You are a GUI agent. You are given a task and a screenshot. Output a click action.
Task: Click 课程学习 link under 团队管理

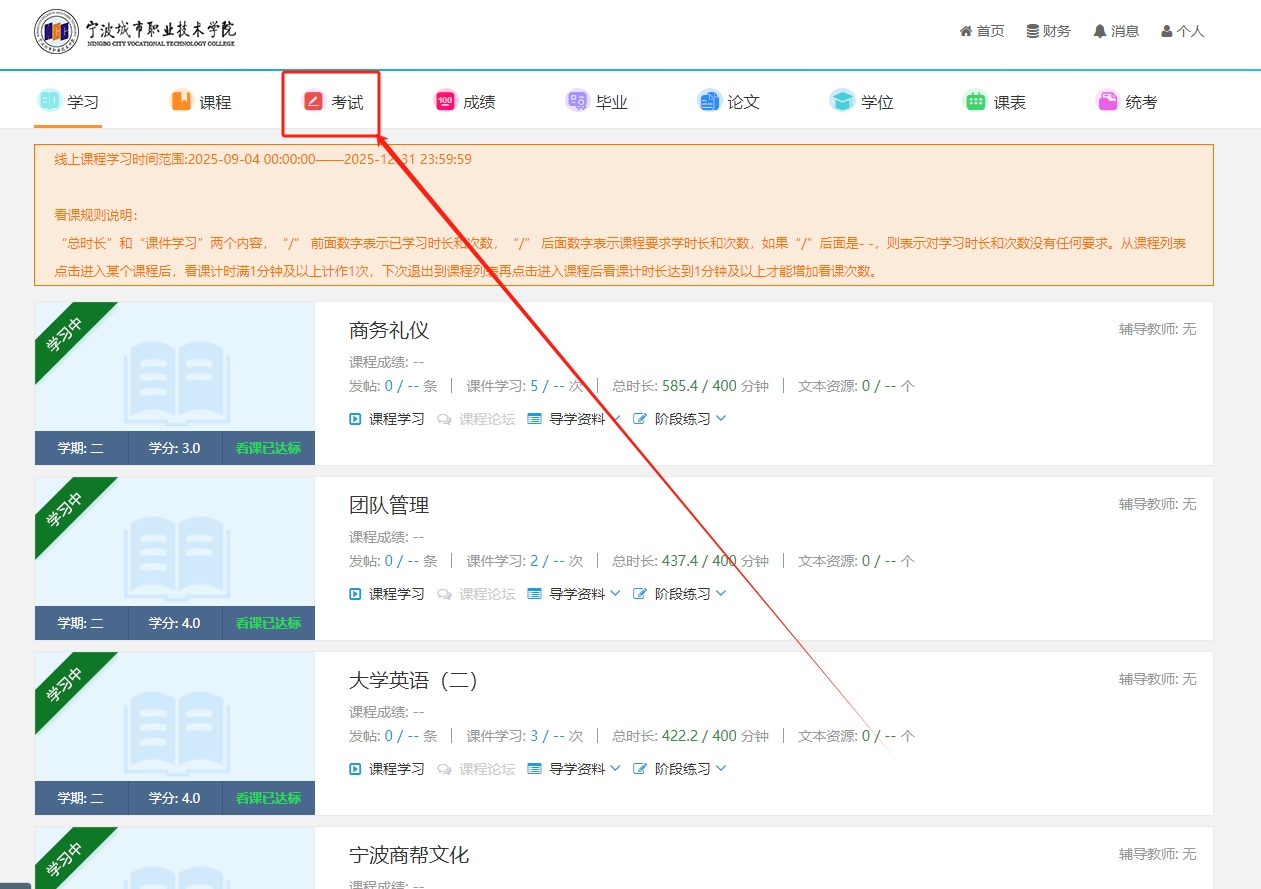tap(387, 594)
